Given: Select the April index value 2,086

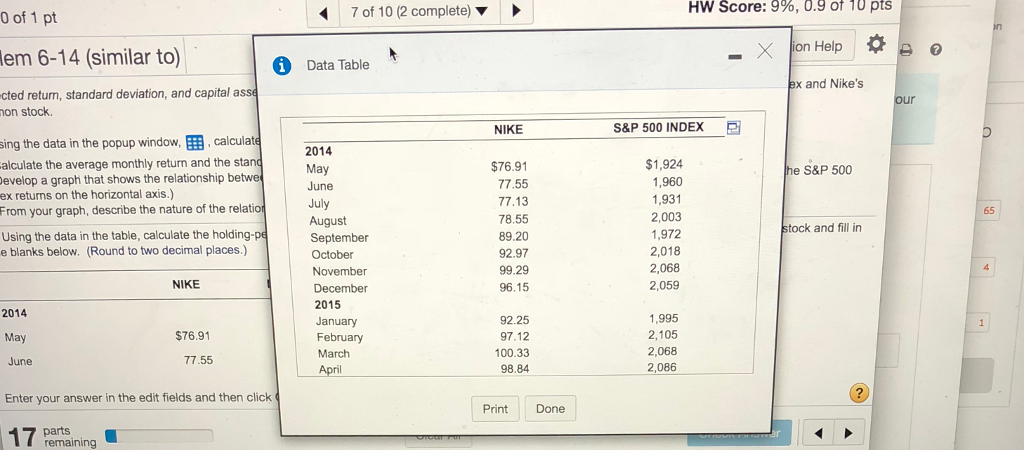Looking at the screenshot, I should [x=662, y=368].
